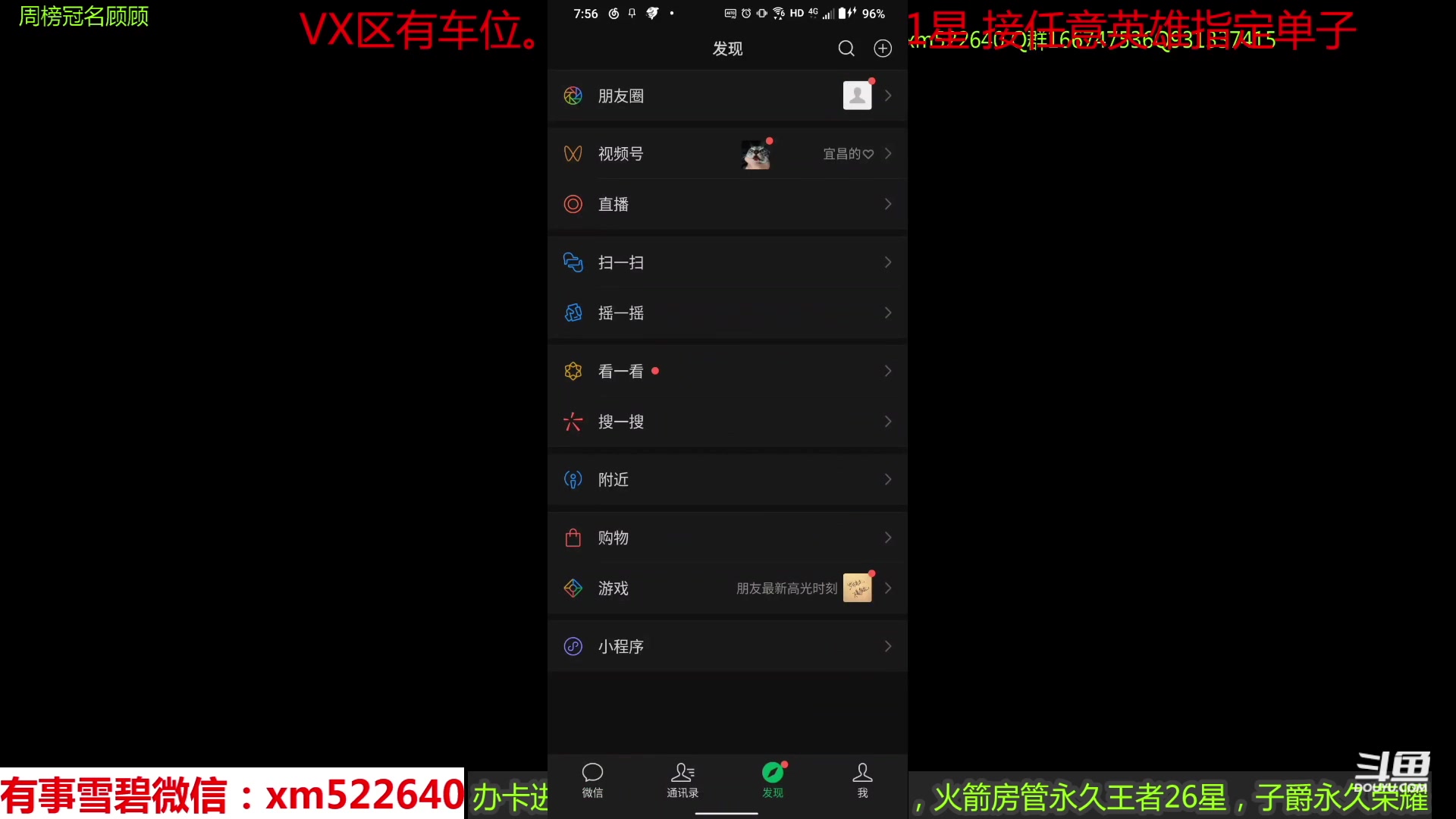The image size is (1456, 819).
Task: Open 直播 (Live Streaming) section
Action: point(727,204)
